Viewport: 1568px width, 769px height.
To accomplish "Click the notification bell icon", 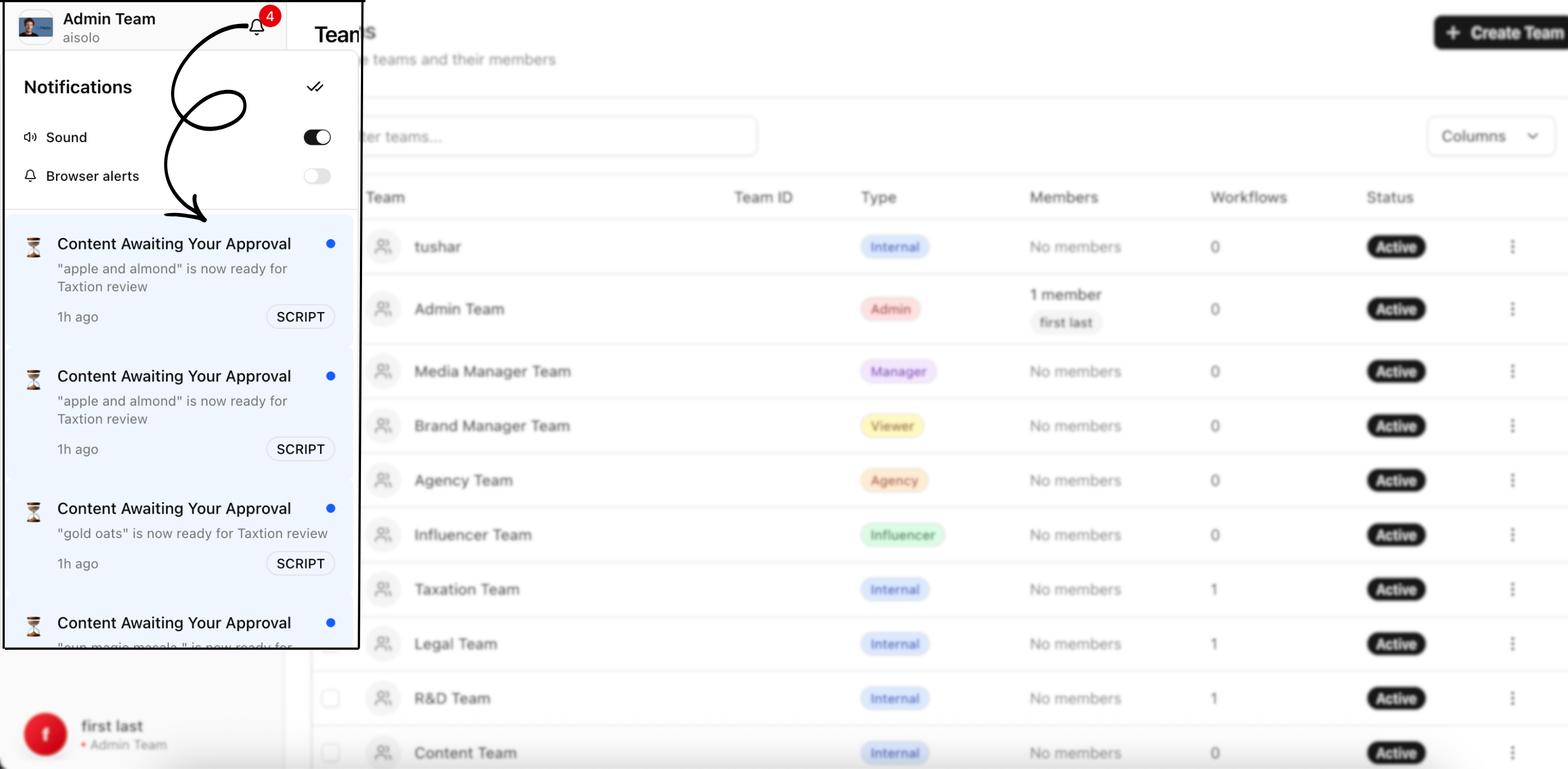I will click(256, 27).
